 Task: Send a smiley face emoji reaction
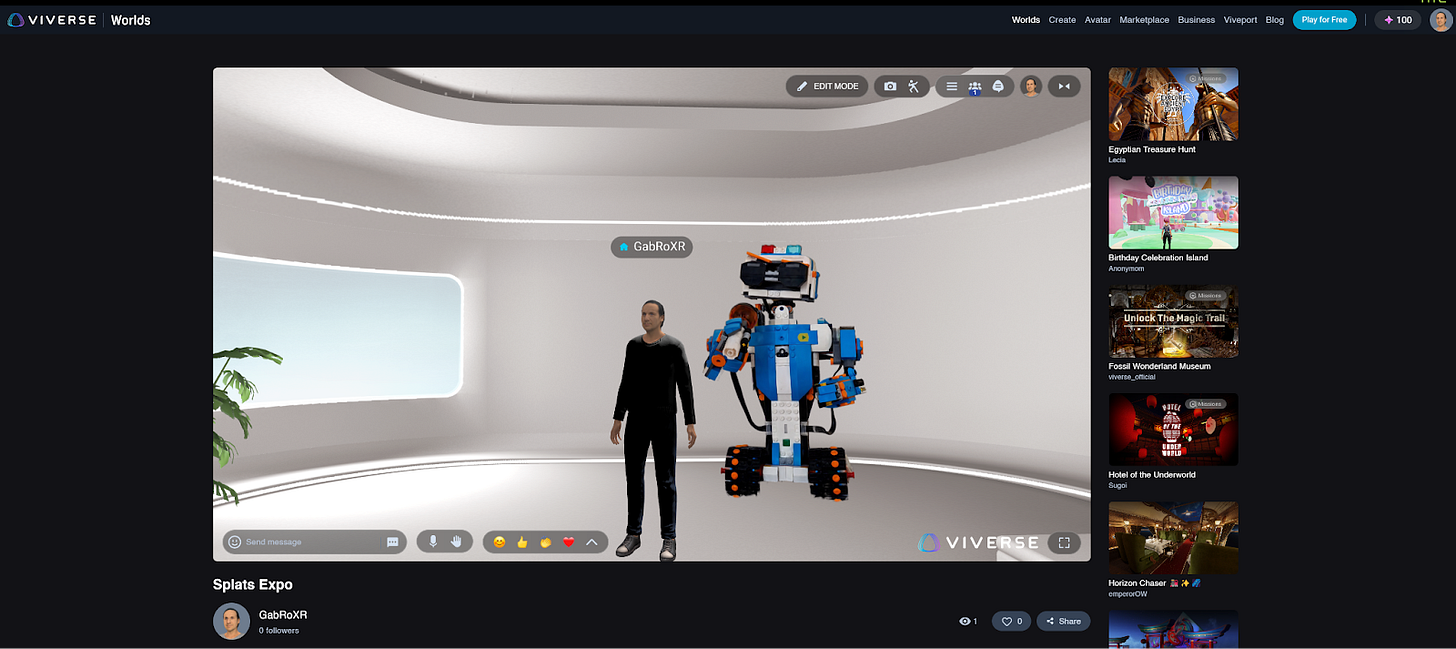tap(498, 542)
